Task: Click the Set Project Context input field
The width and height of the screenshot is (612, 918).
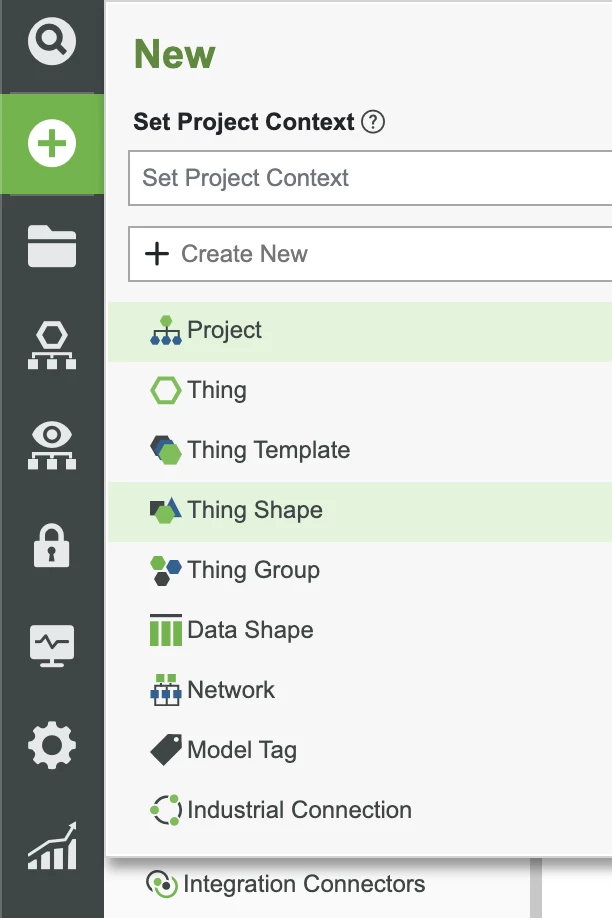Action: pyautogui.click(x=300, y=178)
